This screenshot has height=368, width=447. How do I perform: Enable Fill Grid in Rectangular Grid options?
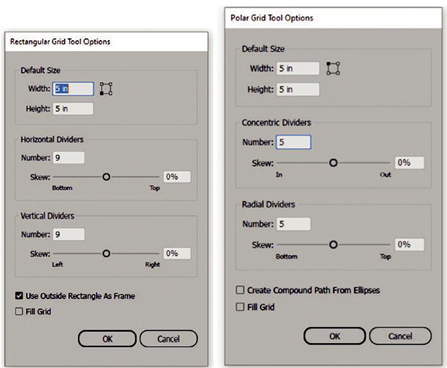coord(19,311)
